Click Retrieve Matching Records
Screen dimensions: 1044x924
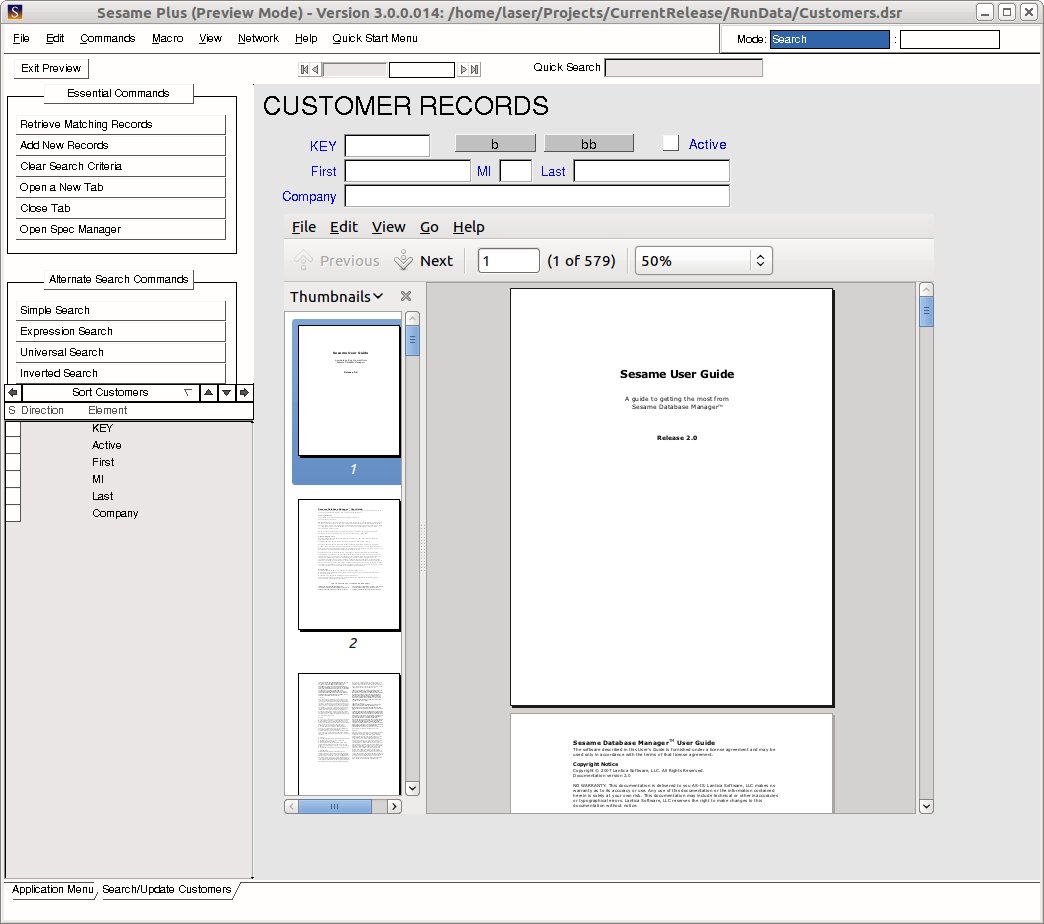(x=121, y=124)
